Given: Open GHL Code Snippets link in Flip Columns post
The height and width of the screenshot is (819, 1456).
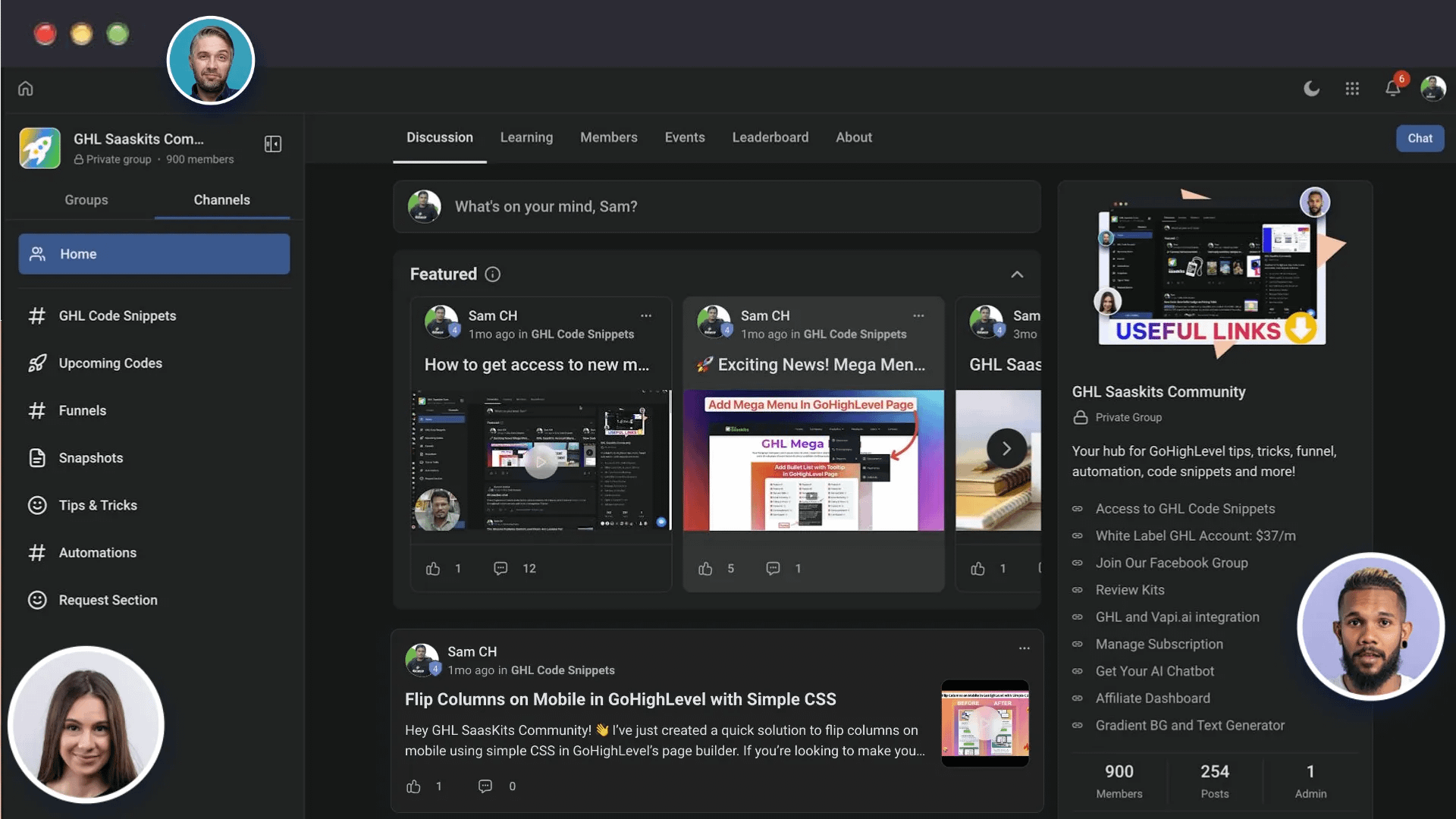Looking at the screenshot, I should coord(563,671).
